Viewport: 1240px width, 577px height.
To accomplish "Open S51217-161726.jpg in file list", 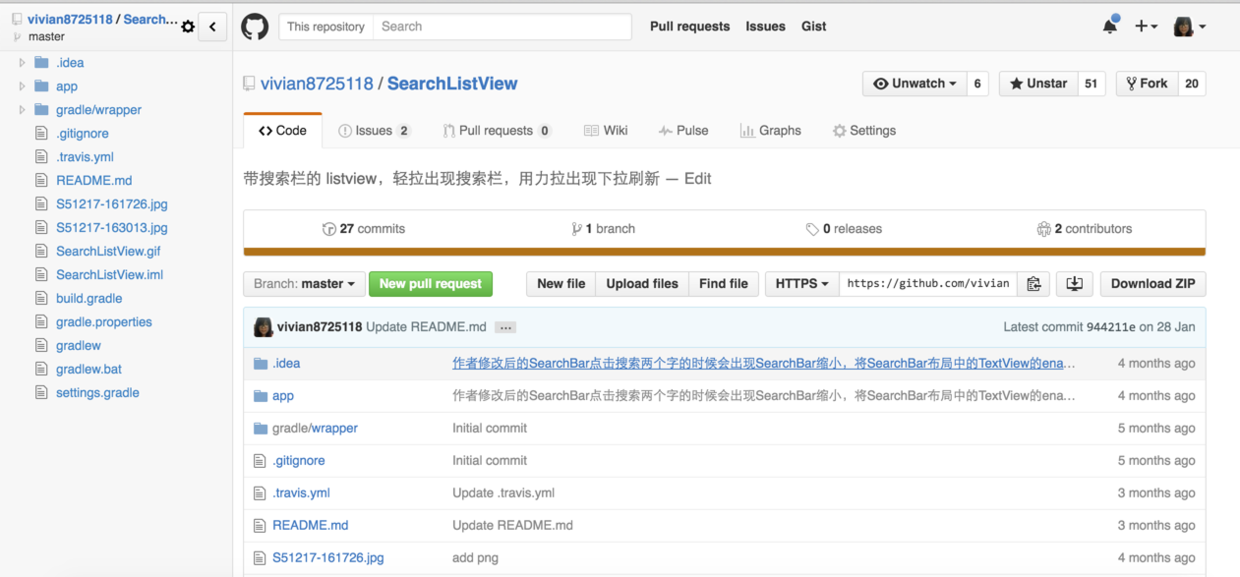I will 328,558.
